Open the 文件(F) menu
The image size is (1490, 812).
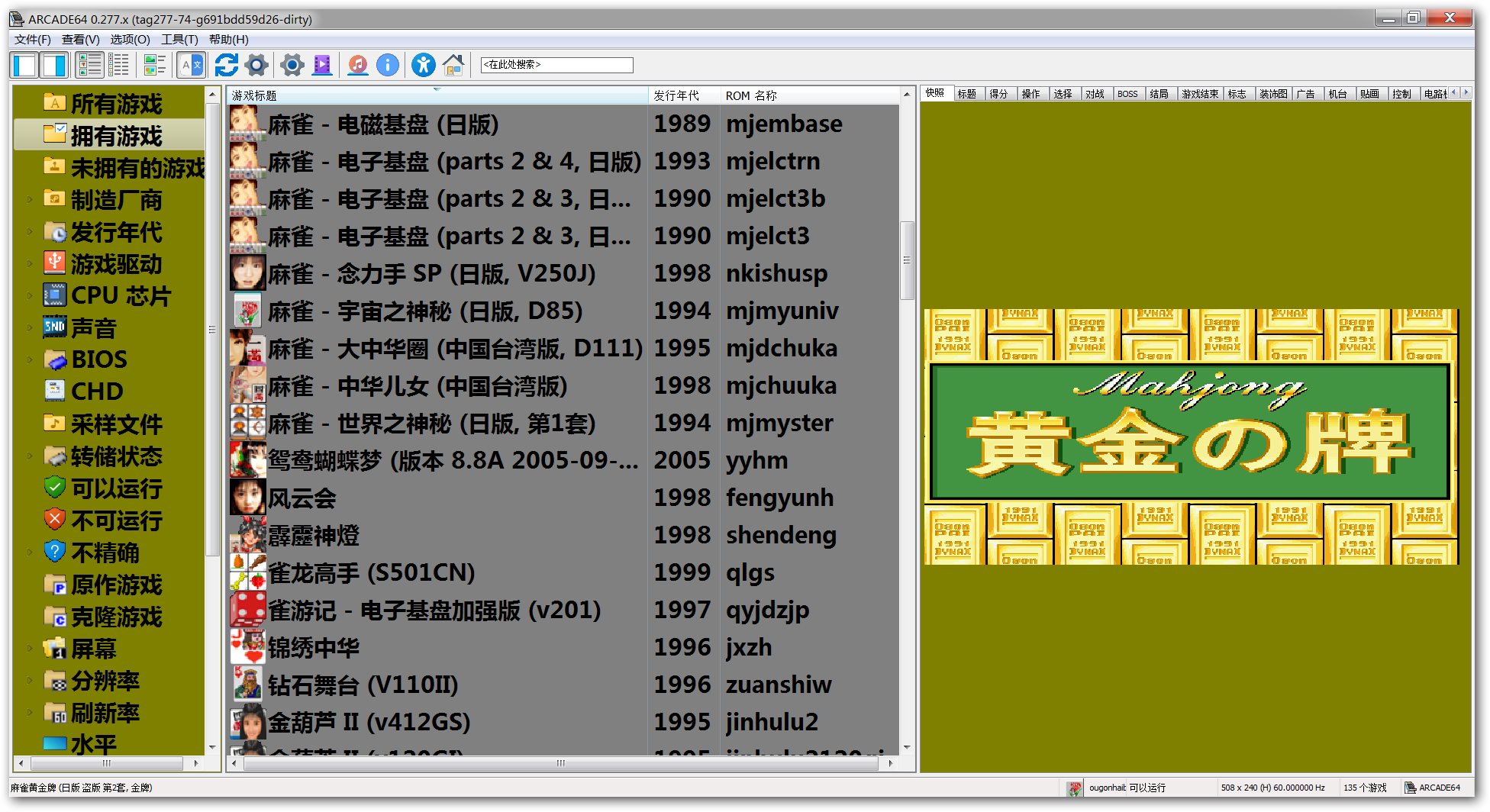point(33,40)
